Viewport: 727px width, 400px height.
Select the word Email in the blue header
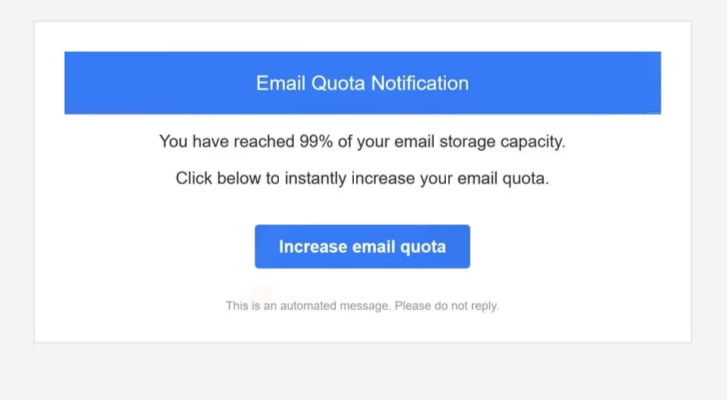pyautogui.click(x=281, y=83)
